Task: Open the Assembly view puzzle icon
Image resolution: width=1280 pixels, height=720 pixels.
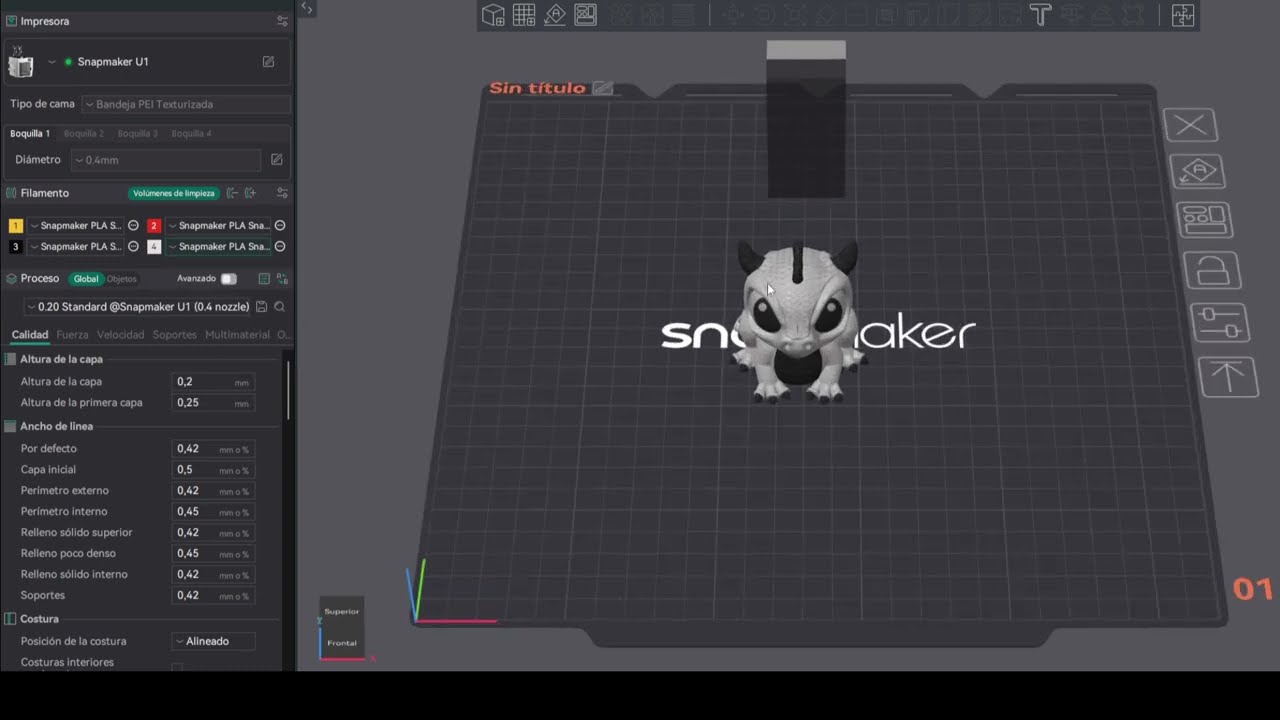Action: click(1183, 15)
